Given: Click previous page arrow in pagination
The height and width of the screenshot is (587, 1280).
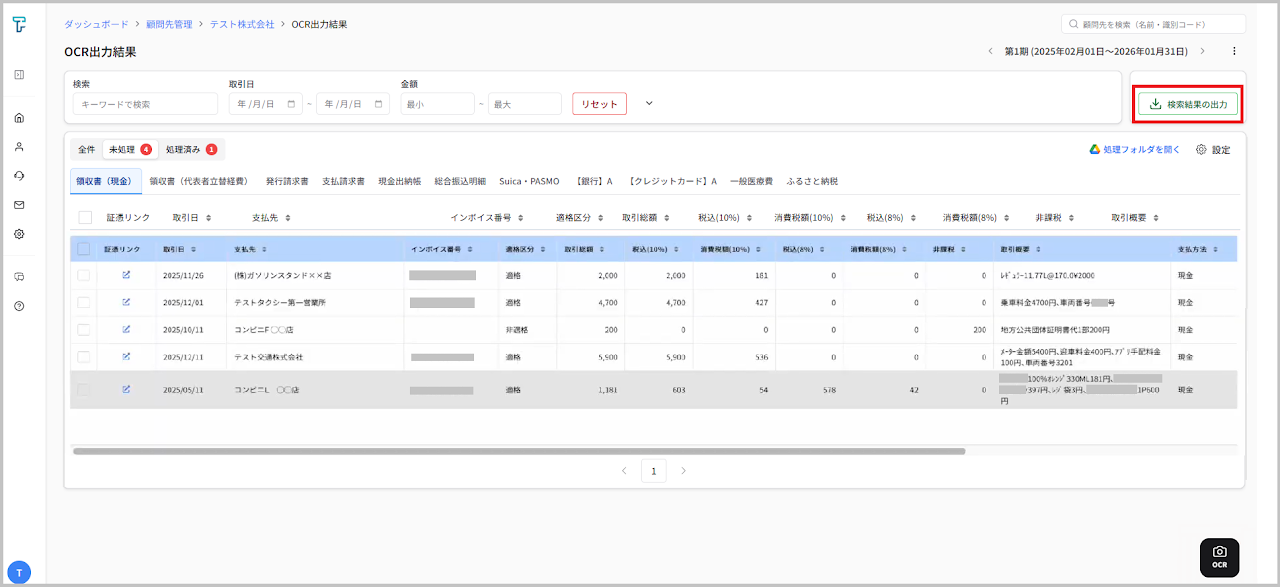Looking at the screenshot, I should click(624, 470).
